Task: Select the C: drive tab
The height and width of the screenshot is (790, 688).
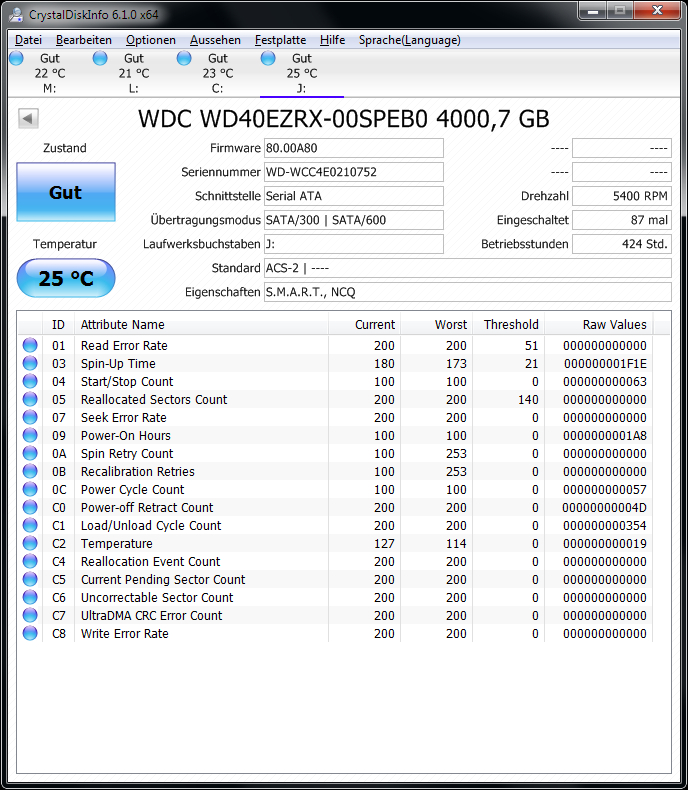Action: tap(218, 73)
